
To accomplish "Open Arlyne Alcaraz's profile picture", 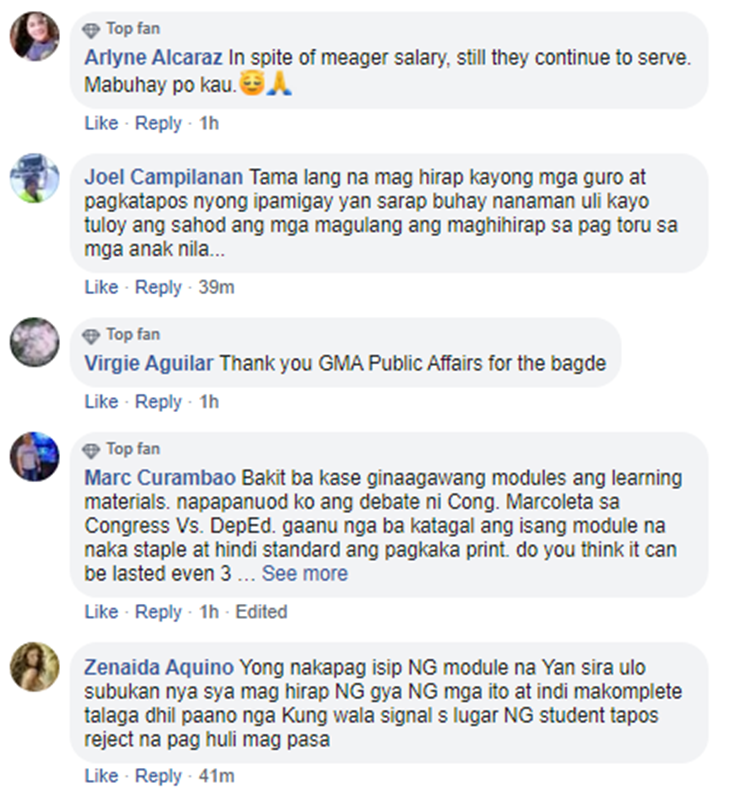I will 35,37.
